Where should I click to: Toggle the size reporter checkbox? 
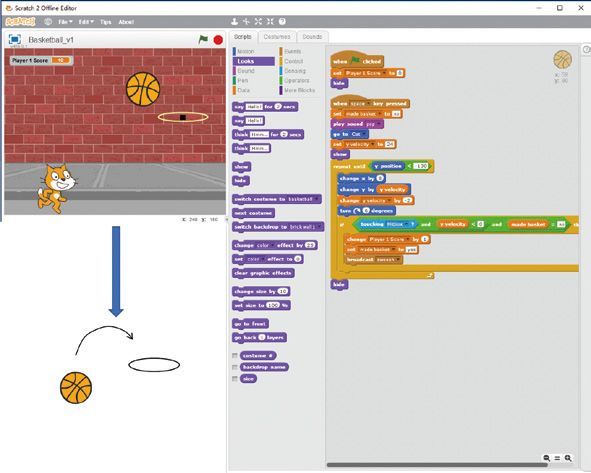[235, 379]
